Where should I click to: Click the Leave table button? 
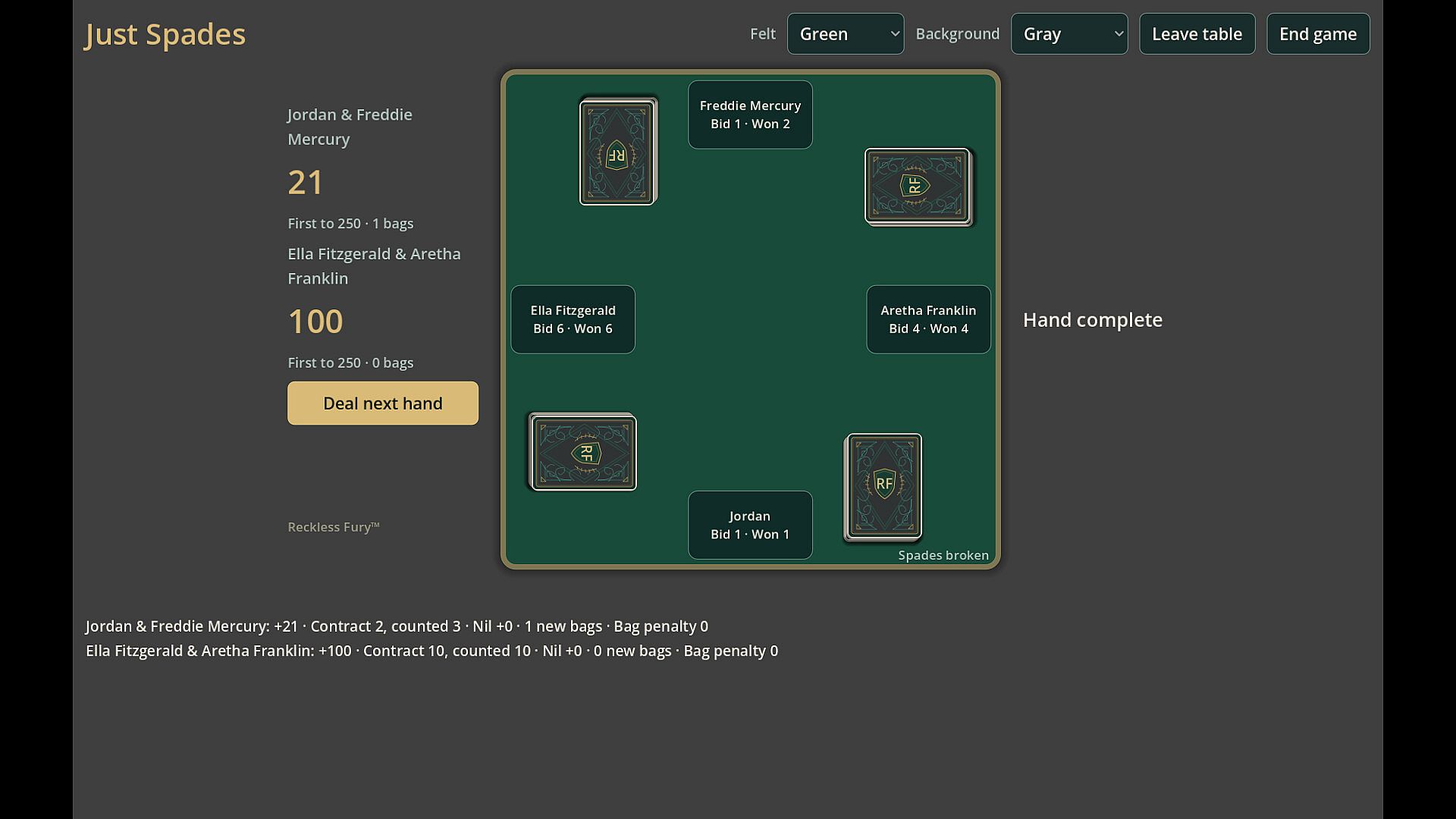(1197, 34)
